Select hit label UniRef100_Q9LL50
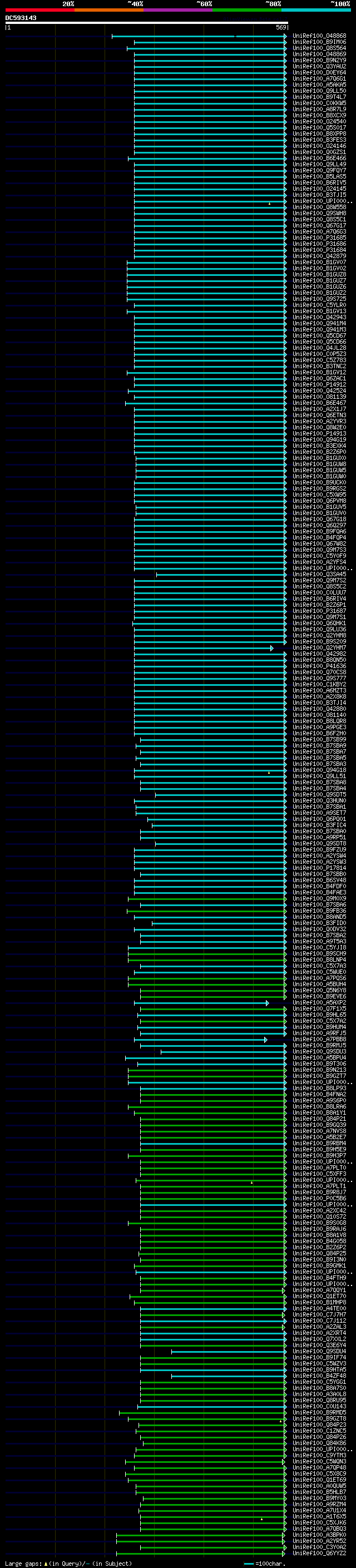The image size is (356, 1568). pos(319,91)
